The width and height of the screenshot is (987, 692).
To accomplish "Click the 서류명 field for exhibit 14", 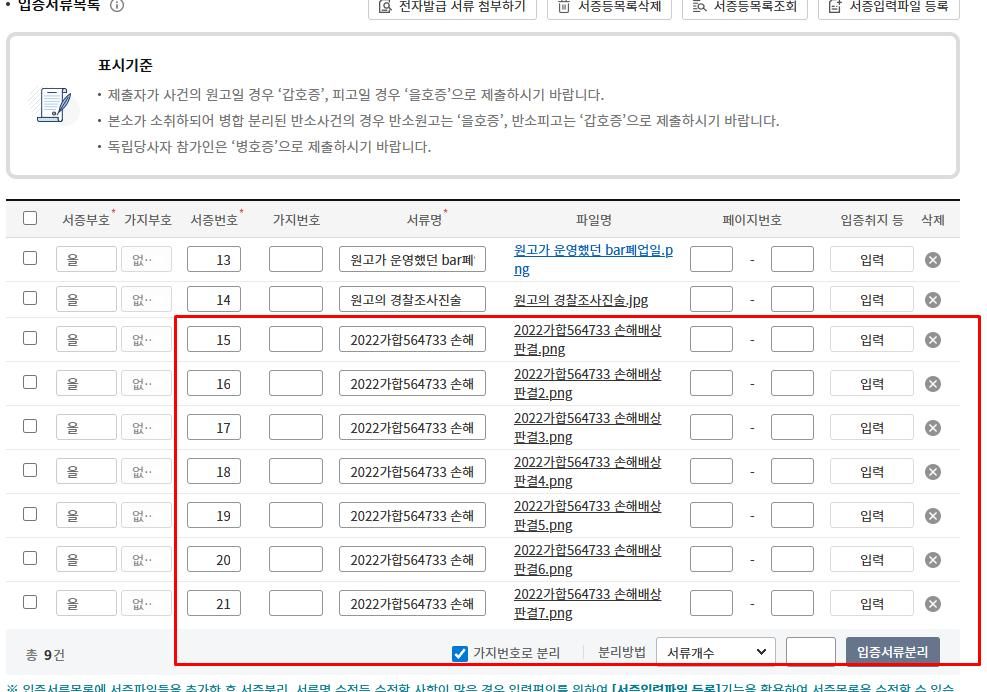I will tap(412, 300).
